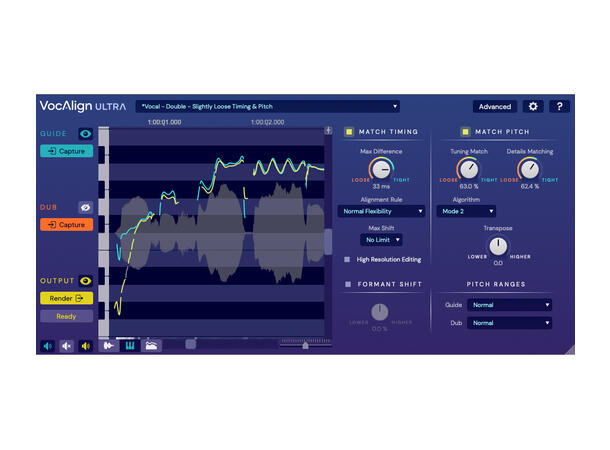Open the Algorithm Mode 2 dropdown
Viewport: 610px width, 450px height.
[x=466, y=211]
